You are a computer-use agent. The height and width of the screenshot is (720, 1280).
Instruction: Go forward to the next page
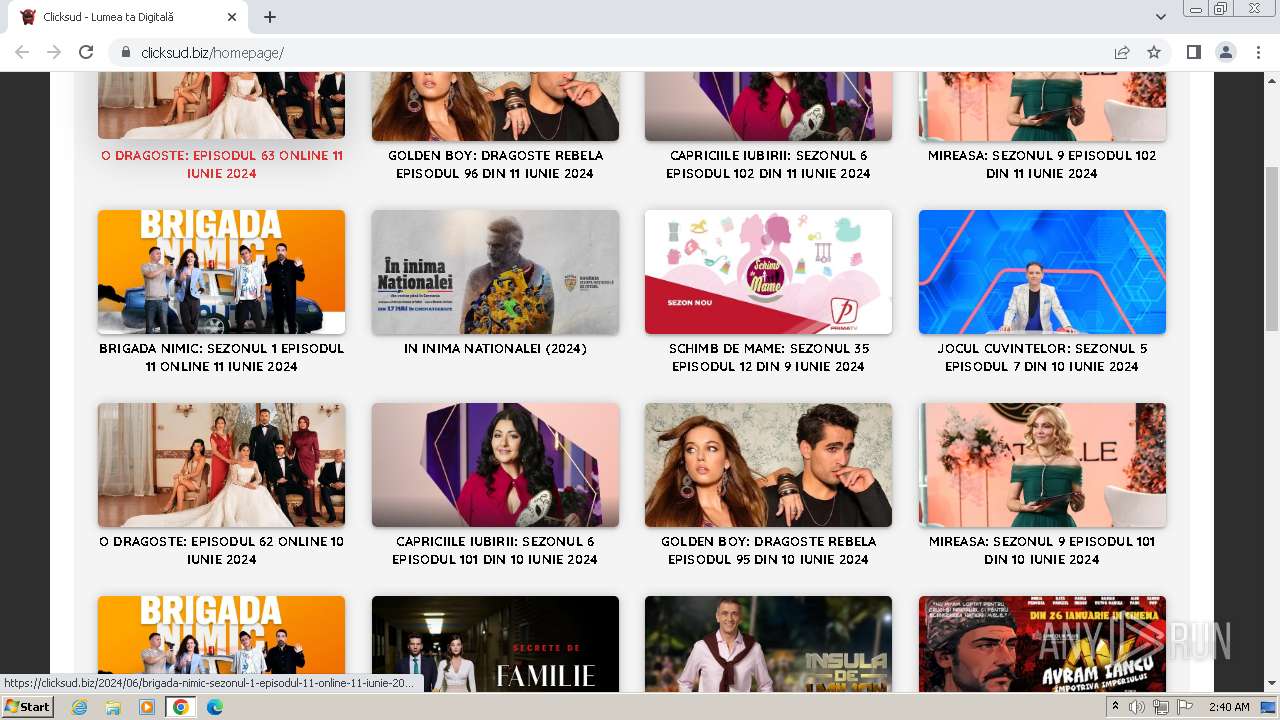click(54, 52)
